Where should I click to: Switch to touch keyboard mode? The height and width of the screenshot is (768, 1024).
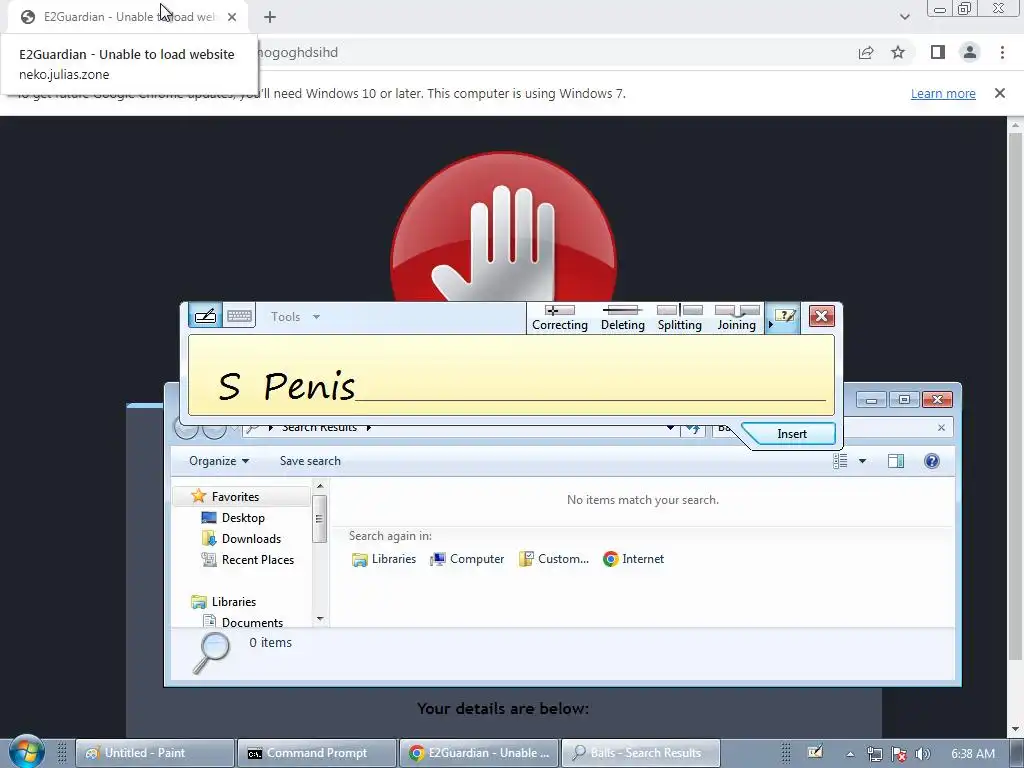pyautogui.click(x=239, y=317)
